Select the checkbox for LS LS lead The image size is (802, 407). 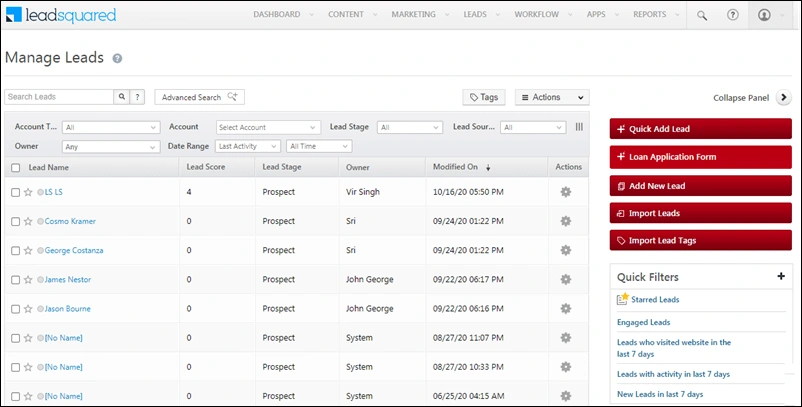(15, 192)
